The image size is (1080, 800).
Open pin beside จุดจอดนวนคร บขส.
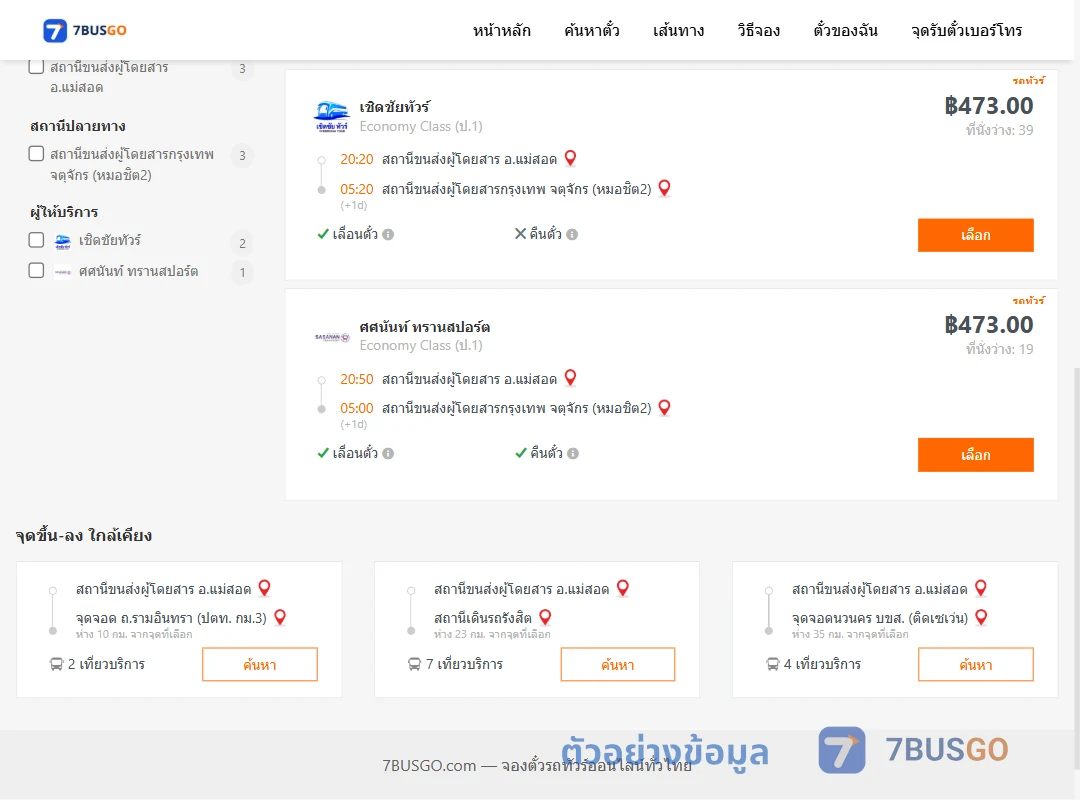(982, 617)
